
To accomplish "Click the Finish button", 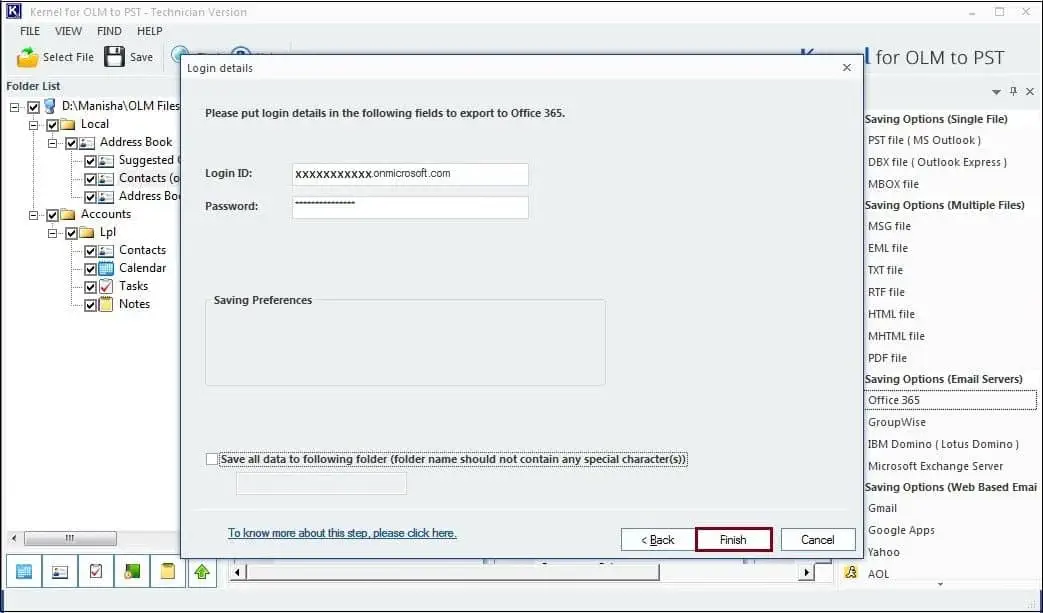I will pos(733,540).
